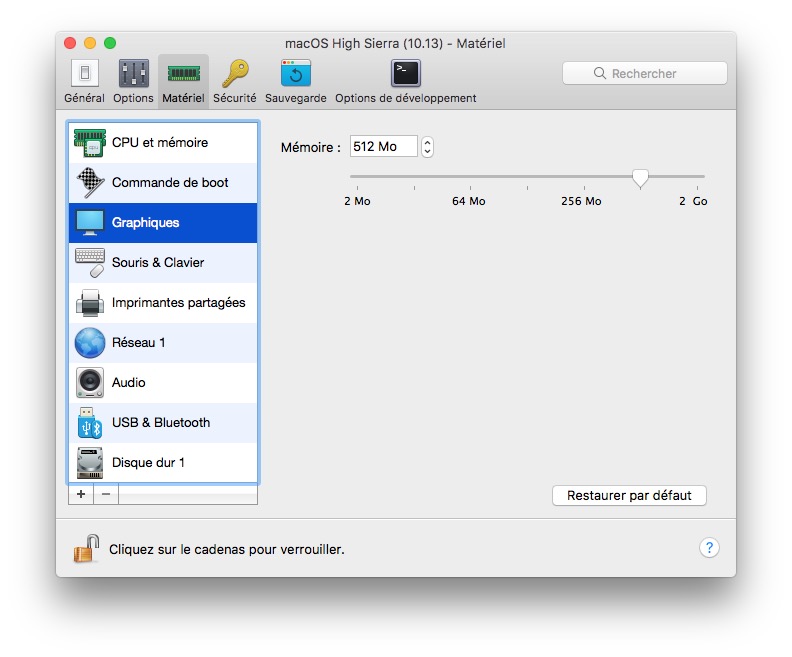This screenshot has height=657, width=792.
Task: Click the Graphiques monitor icon
Action: (x=90, y=223)
